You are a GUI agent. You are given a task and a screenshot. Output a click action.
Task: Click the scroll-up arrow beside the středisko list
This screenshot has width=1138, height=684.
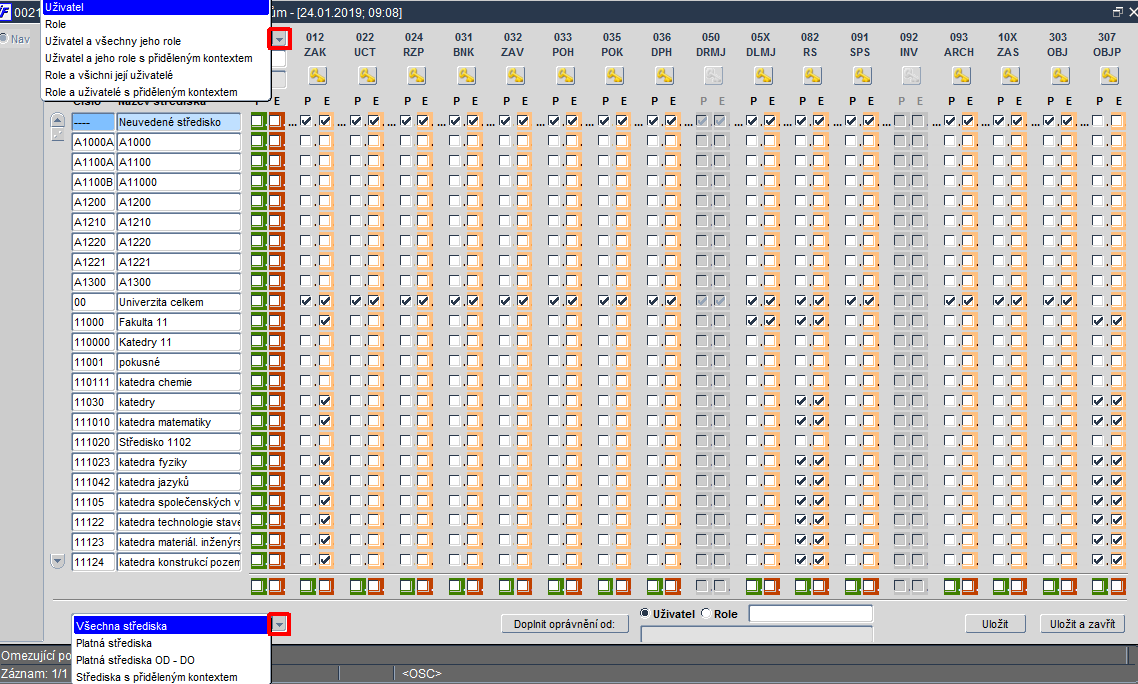point(58,120)
